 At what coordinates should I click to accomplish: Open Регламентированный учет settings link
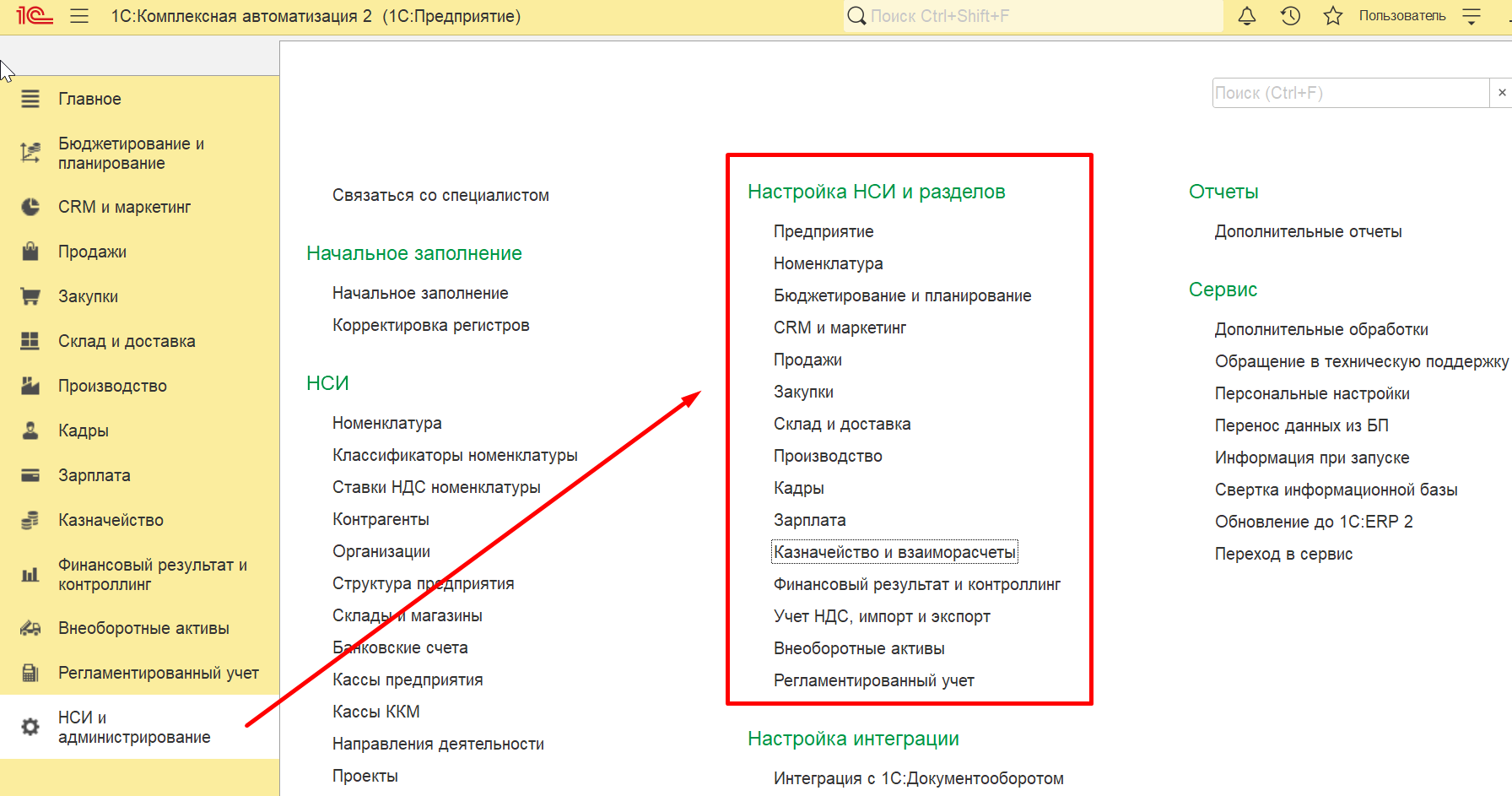[873, 680]
